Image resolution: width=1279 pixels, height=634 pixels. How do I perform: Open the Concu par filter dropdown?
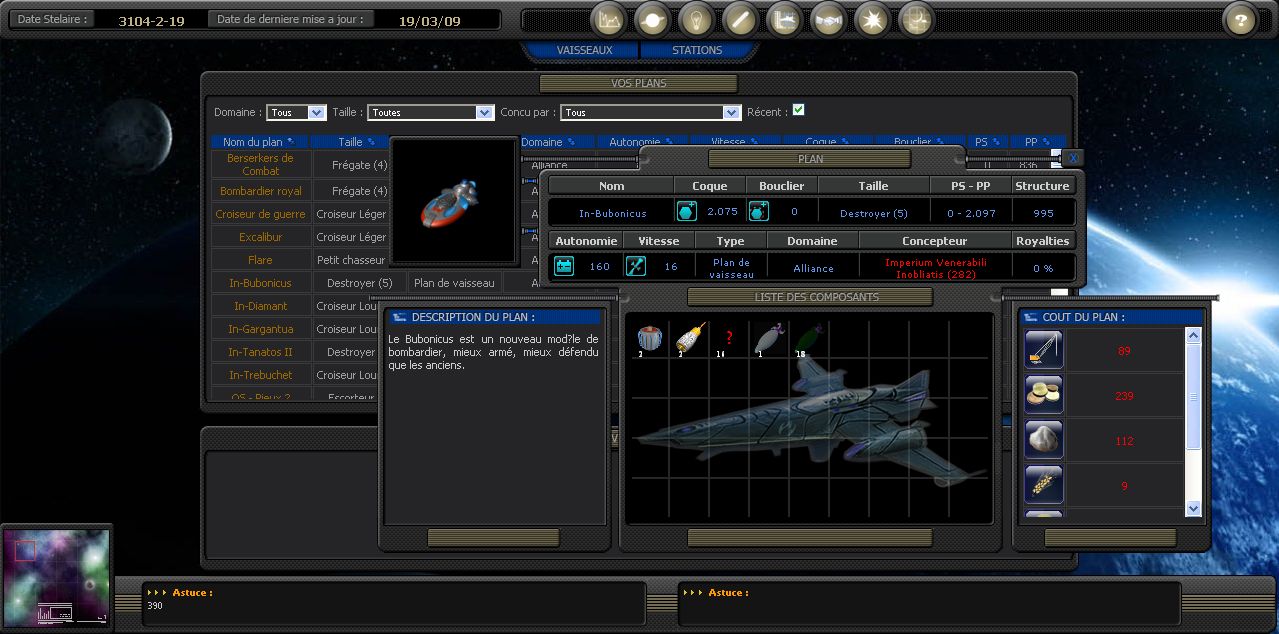650,113
